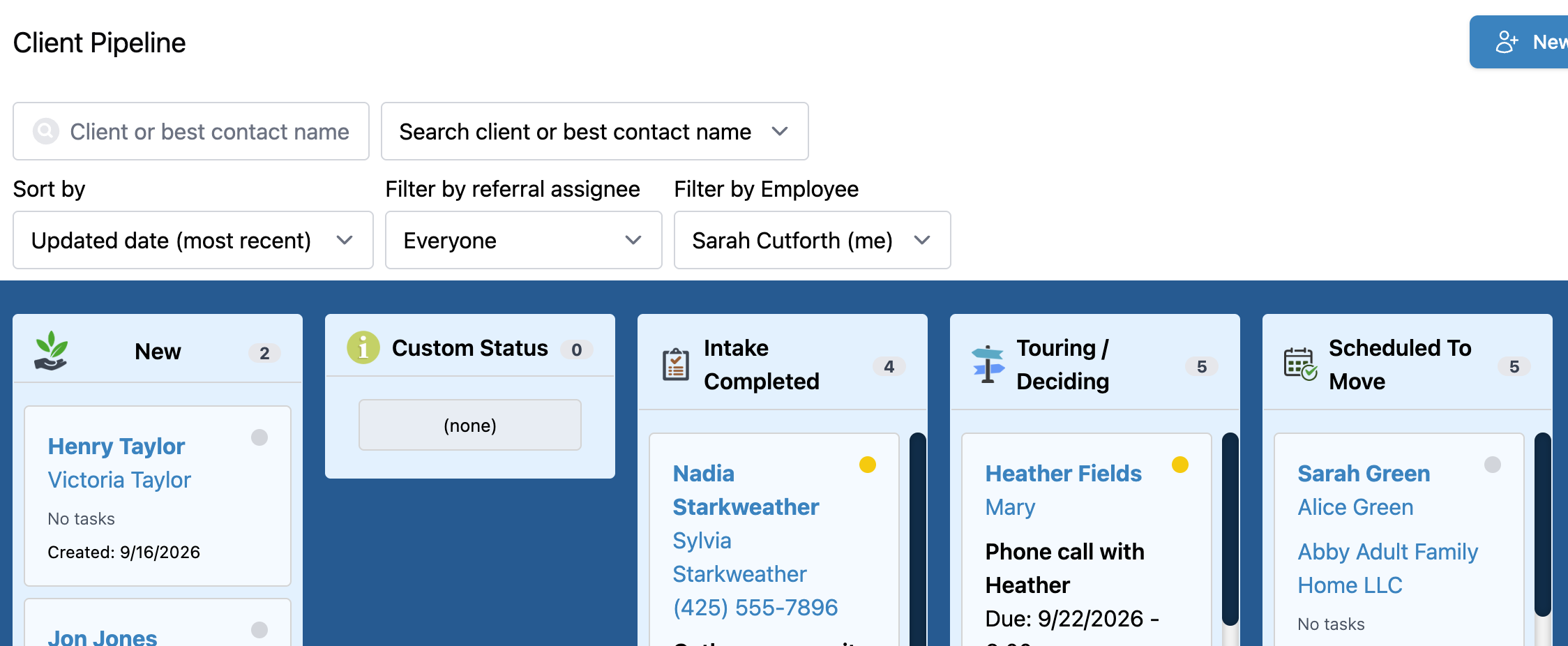The width and height of the screenshot is (1568, 646).
Task: Click the plant-in-hand icon in the New column
Action: tap(51, 351)
